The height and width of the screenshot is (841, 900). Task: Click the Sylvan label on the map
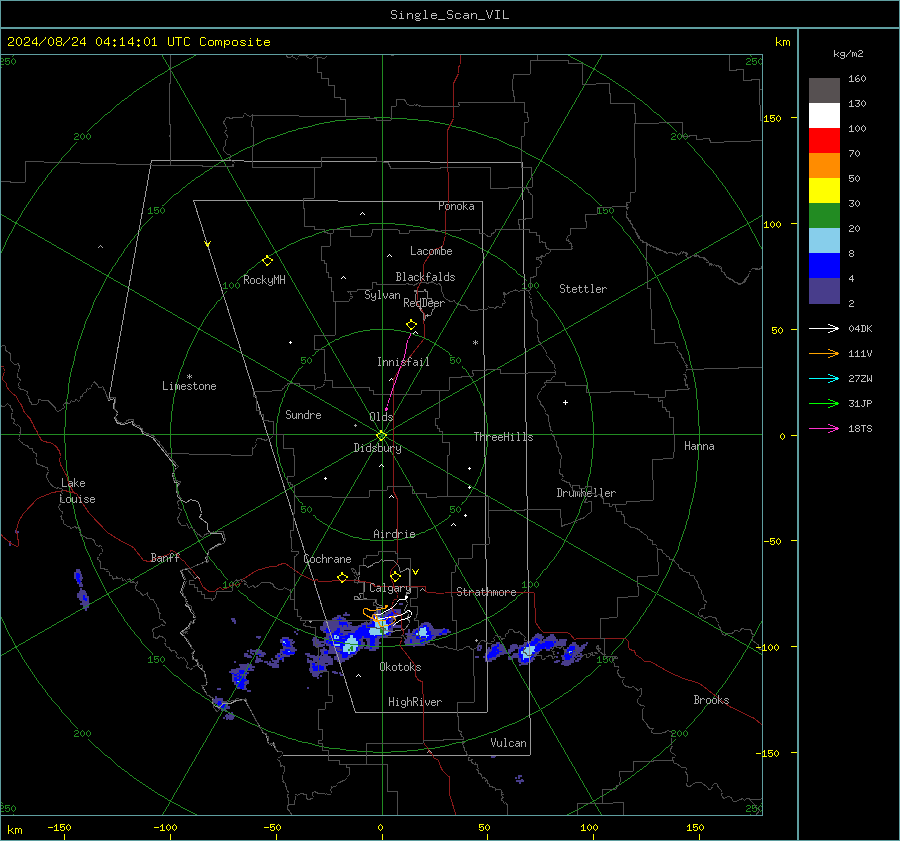382,295
